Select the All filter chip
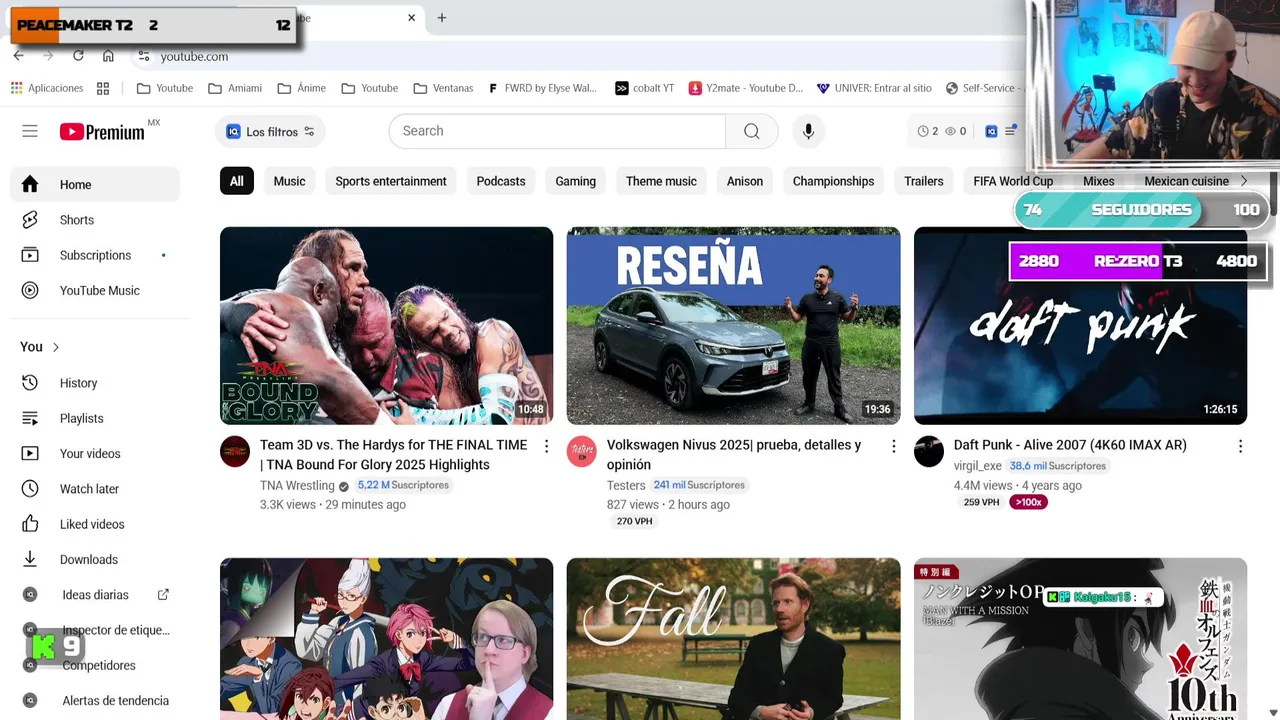 coord(236,181)
